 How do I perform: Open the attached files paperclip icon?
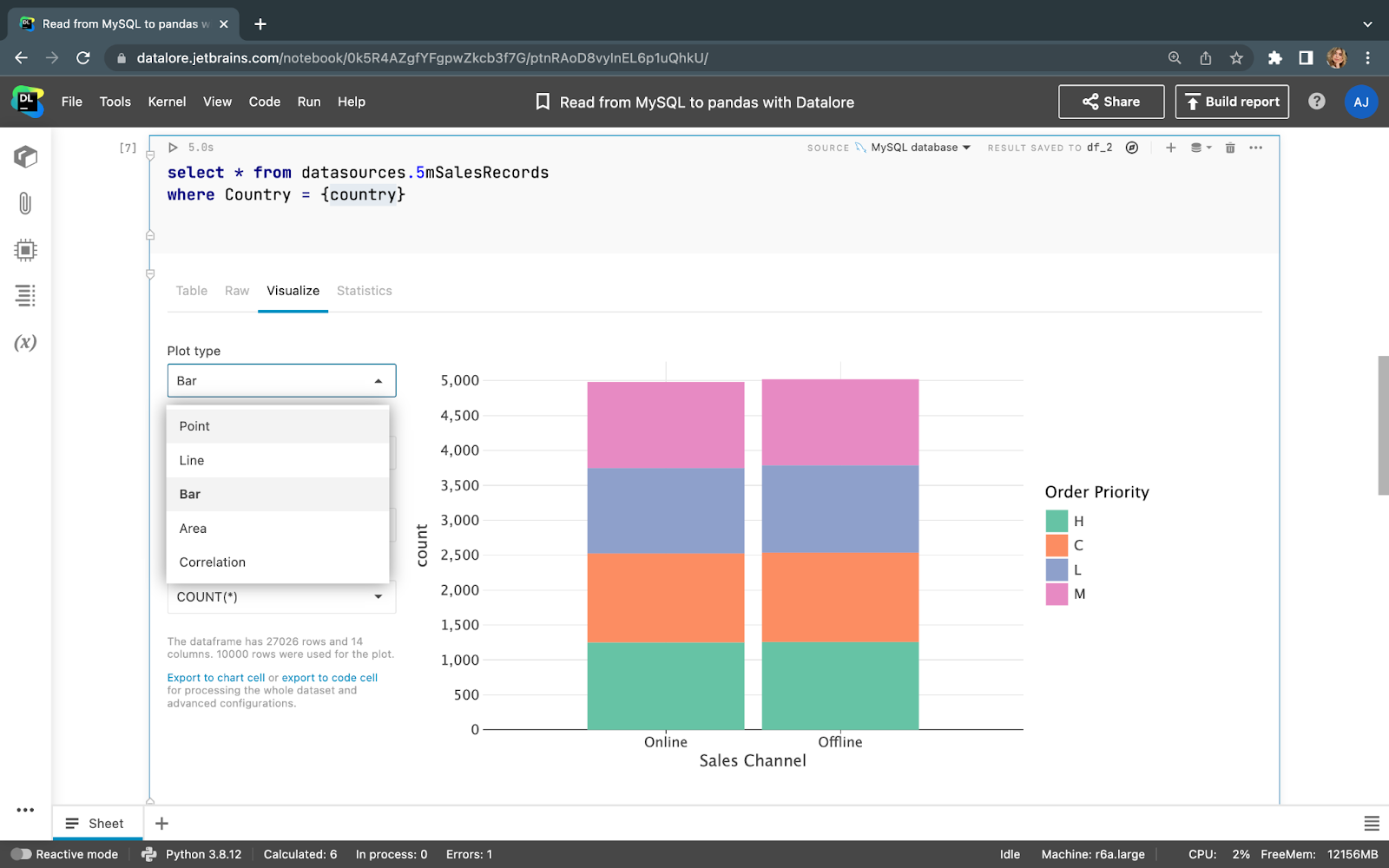point(25,203)
